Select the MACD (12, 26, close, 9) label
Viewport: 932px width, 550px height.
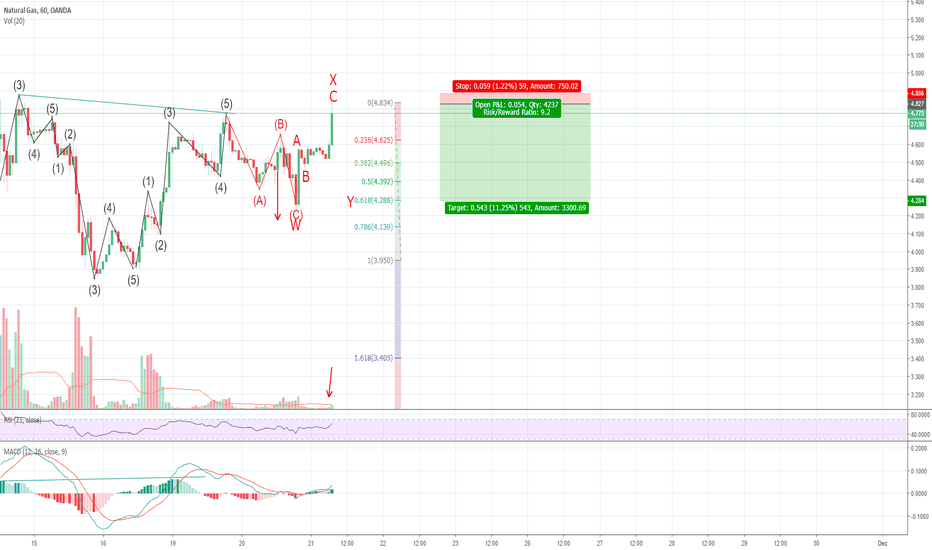(x=35, y=452)
